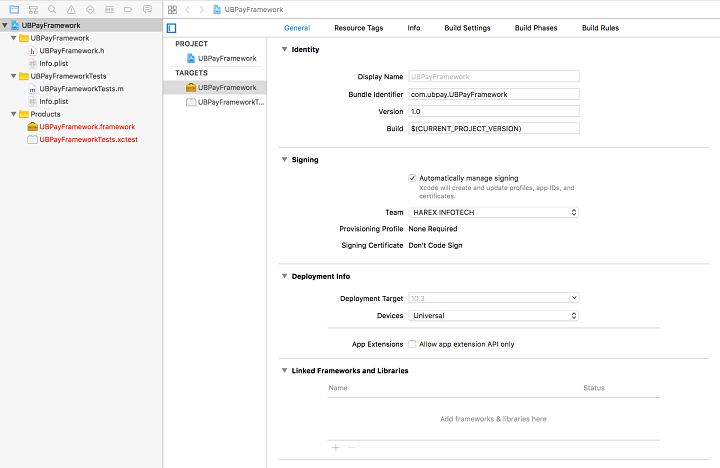Collapse the root UBPayFramework project node
The height and width of the screenshot is (468, 720).
click(x=5, y=25)
